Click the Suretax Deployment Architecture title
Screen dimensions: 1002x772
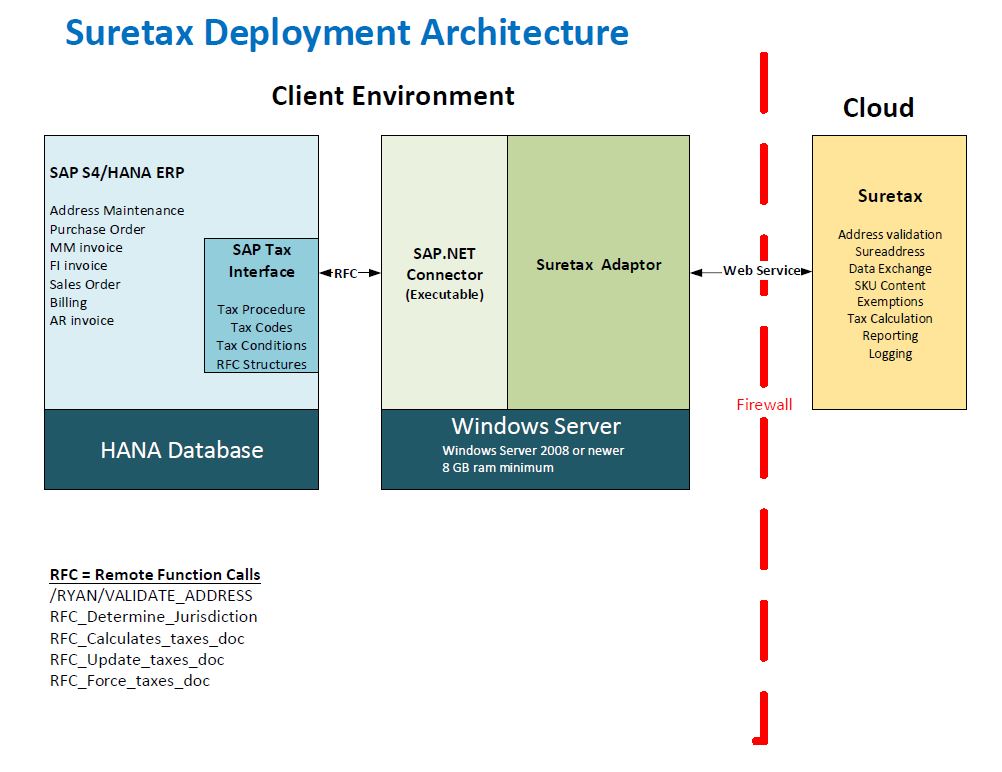coord(346,33)
